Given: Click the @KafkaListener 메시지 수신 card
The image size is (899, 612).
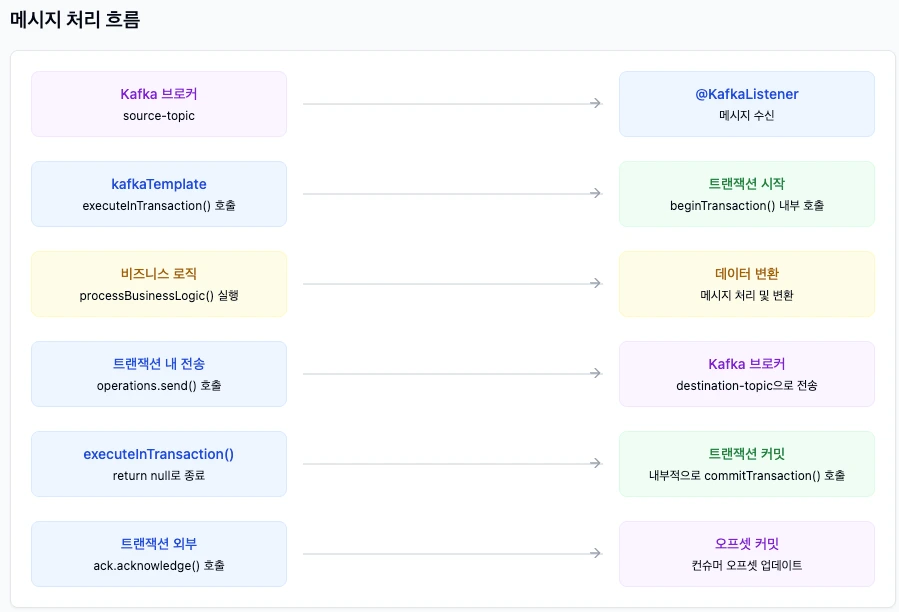Looking at the screenshot, I should click(746, 103).
